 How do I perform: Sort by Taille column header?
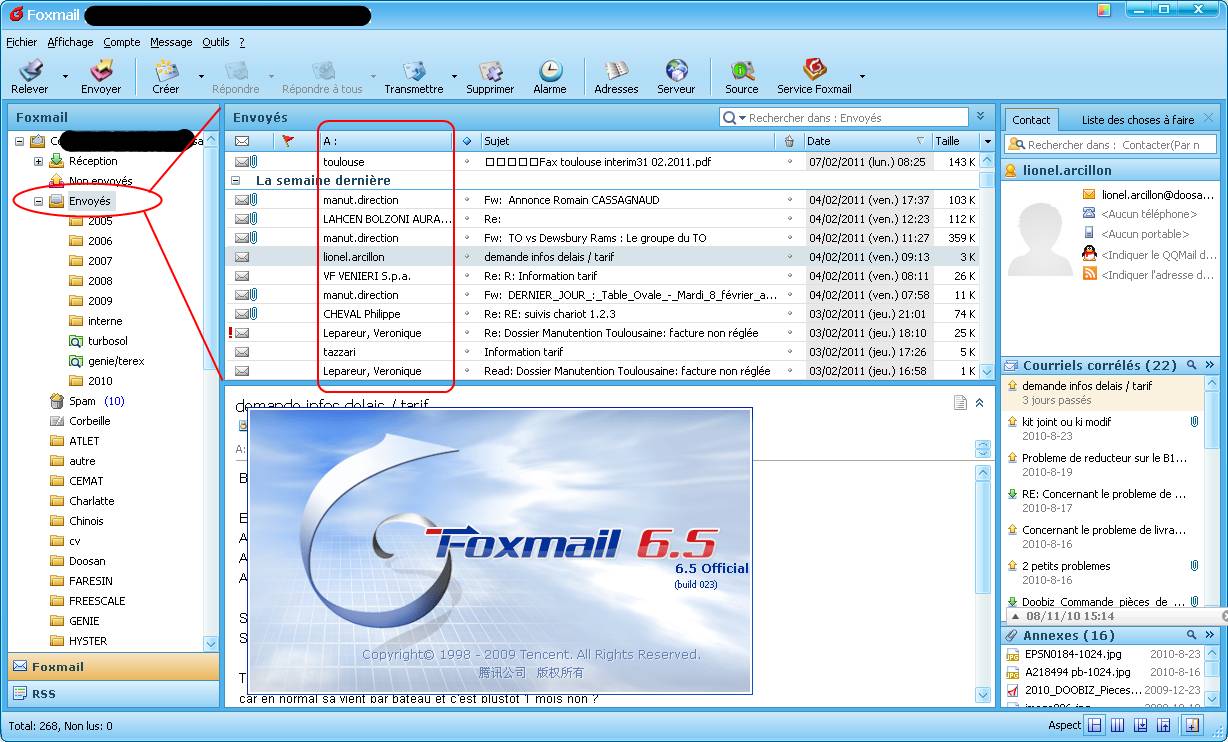point(955,141)
